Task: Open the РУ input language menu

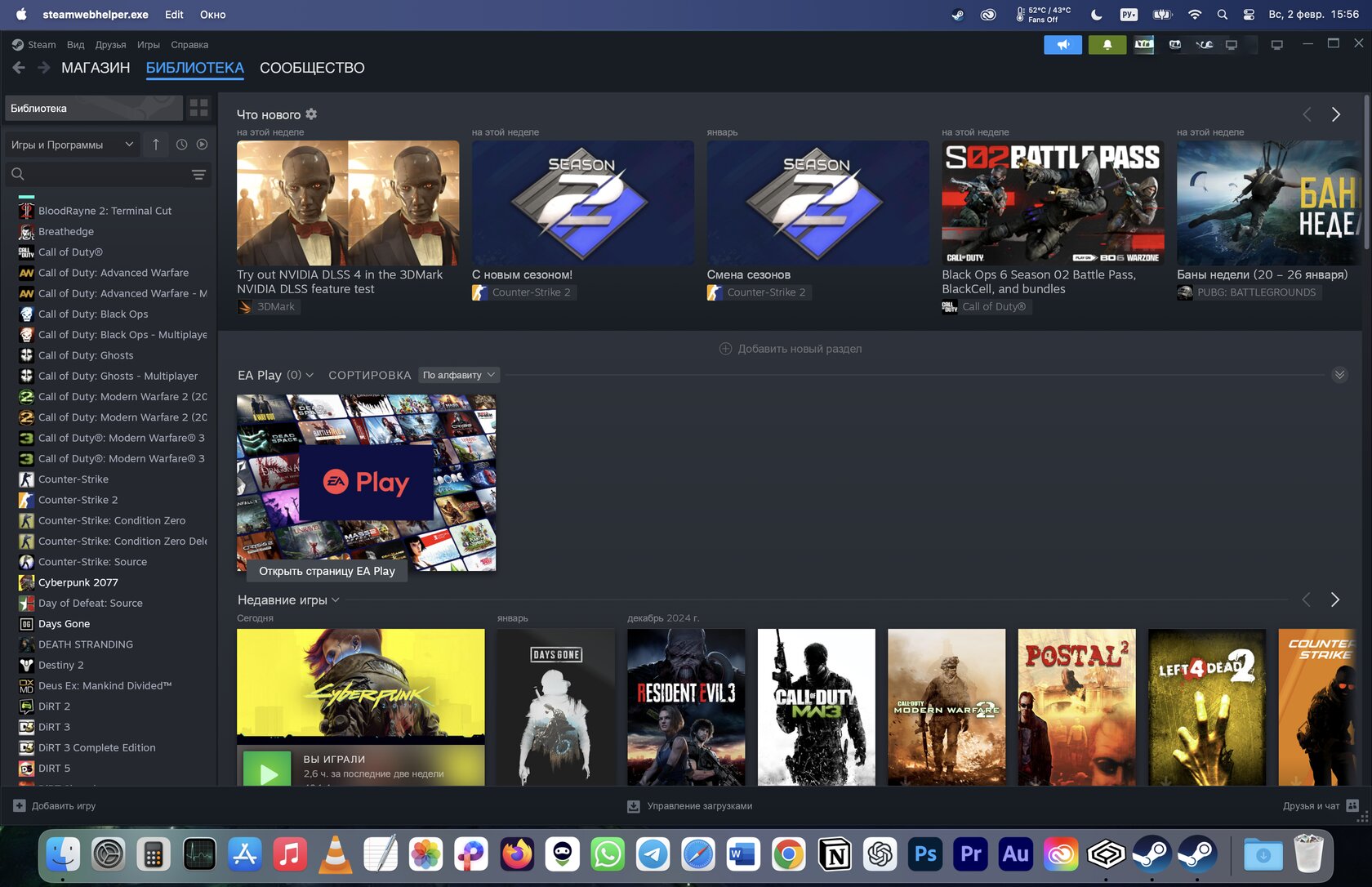Action: 1129,15
